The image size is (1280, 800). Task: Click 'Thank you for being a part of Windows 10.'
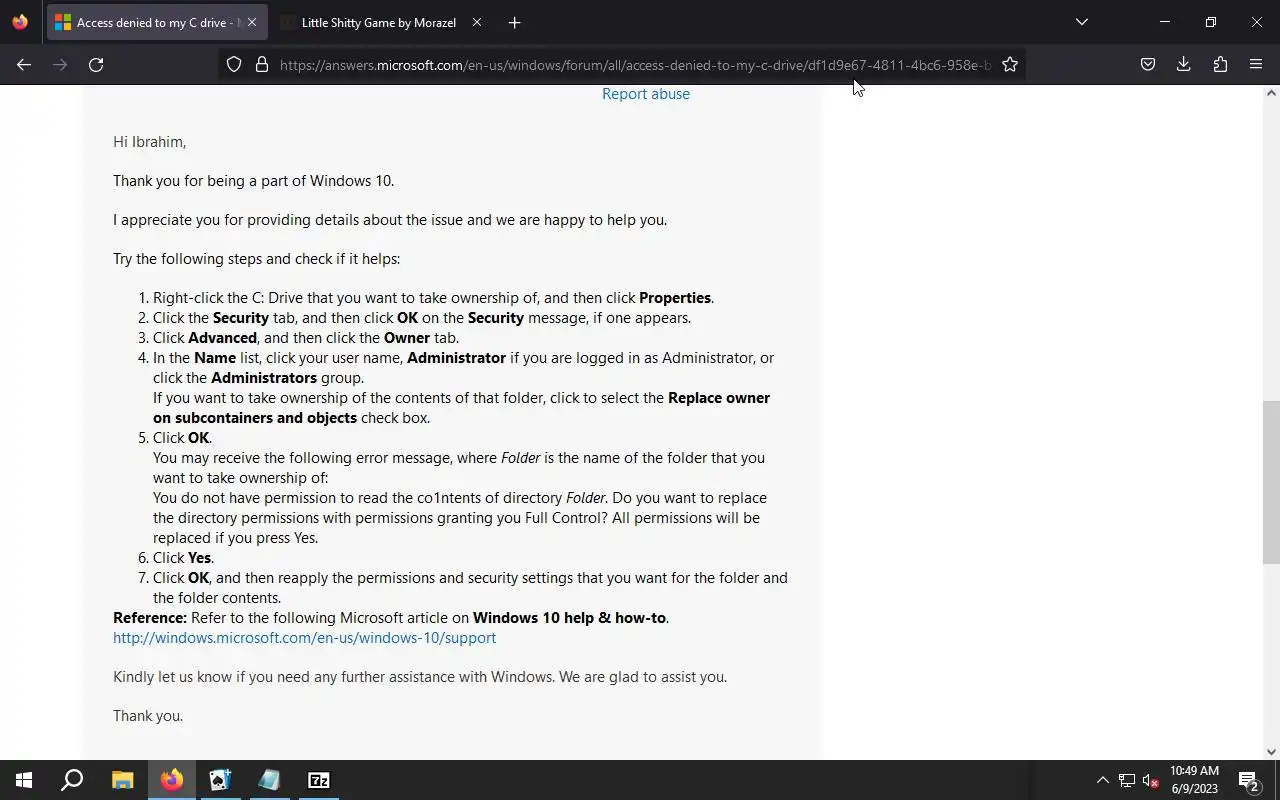click(253, 181)
